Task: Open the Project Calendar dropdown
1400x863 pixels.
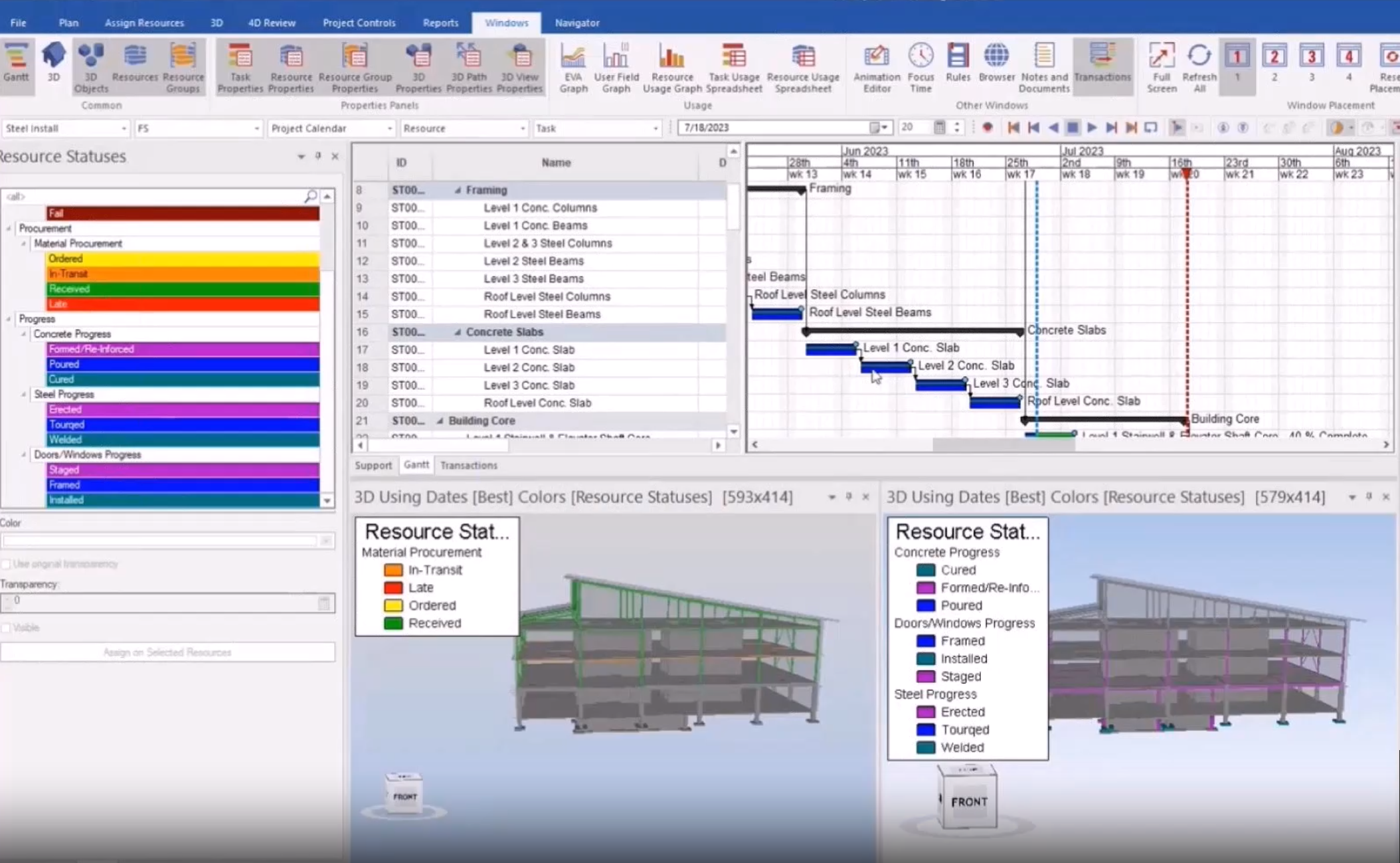Action: 331,128
